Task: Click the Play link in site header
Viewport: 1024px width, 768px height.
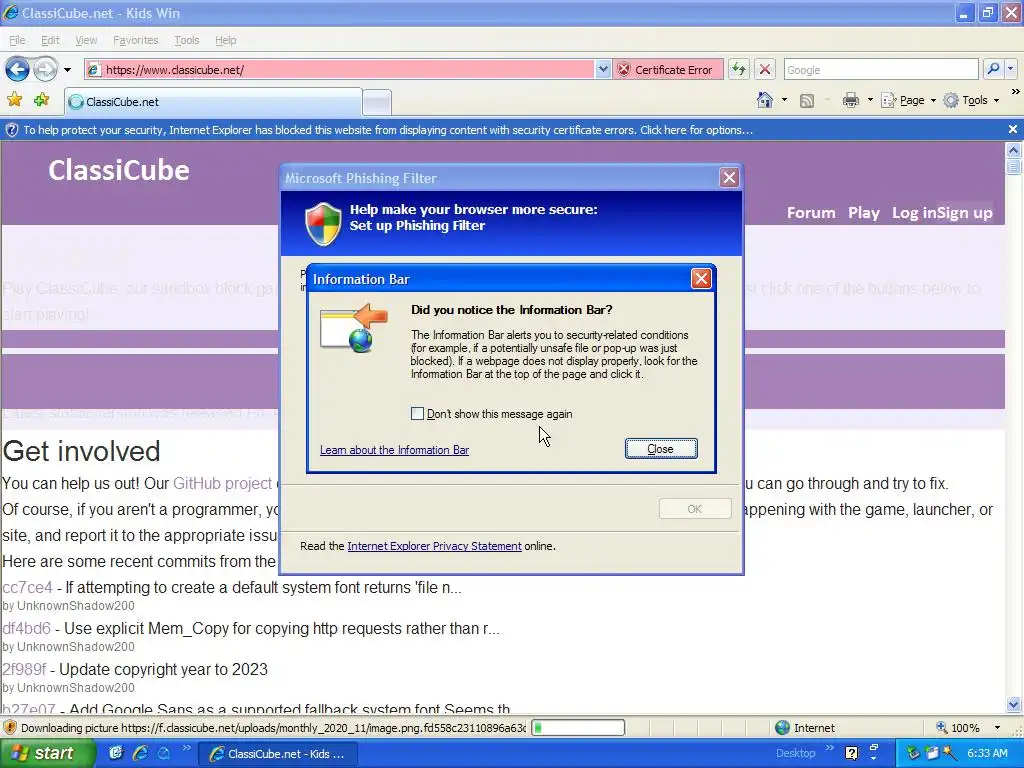Action: 863,213
